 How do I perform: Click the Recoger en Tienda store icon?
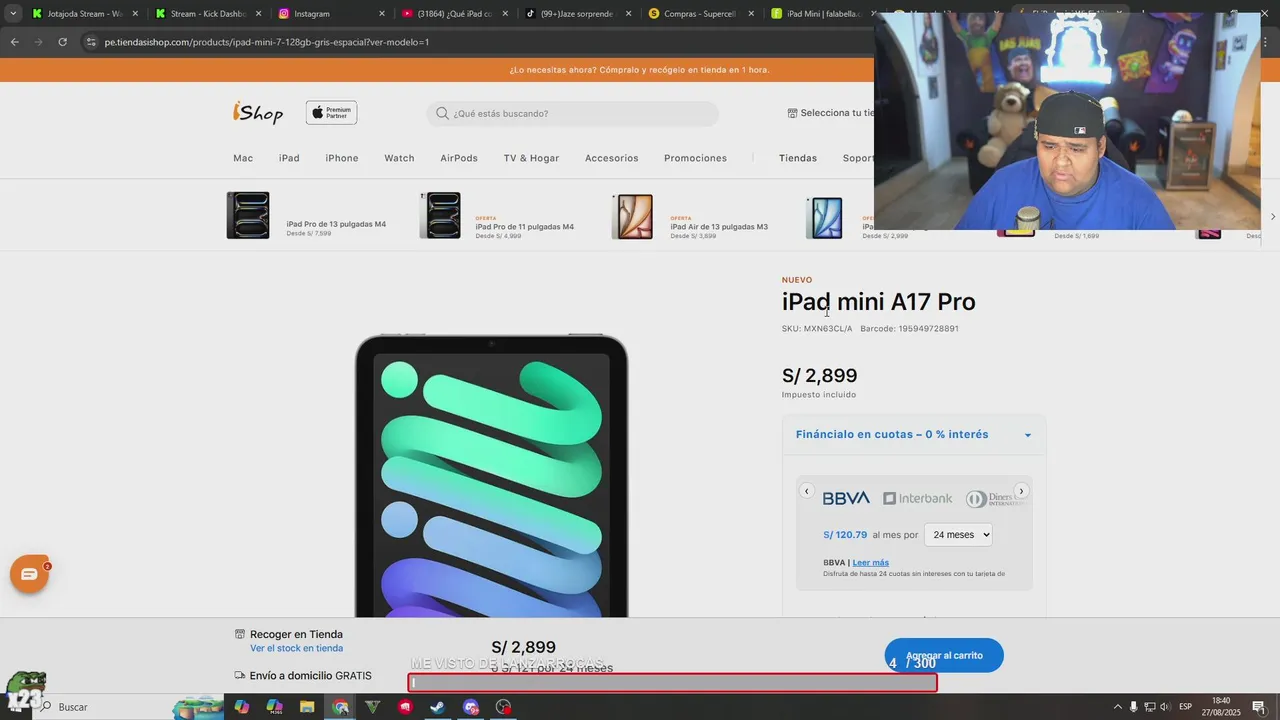tap(240, 634)
